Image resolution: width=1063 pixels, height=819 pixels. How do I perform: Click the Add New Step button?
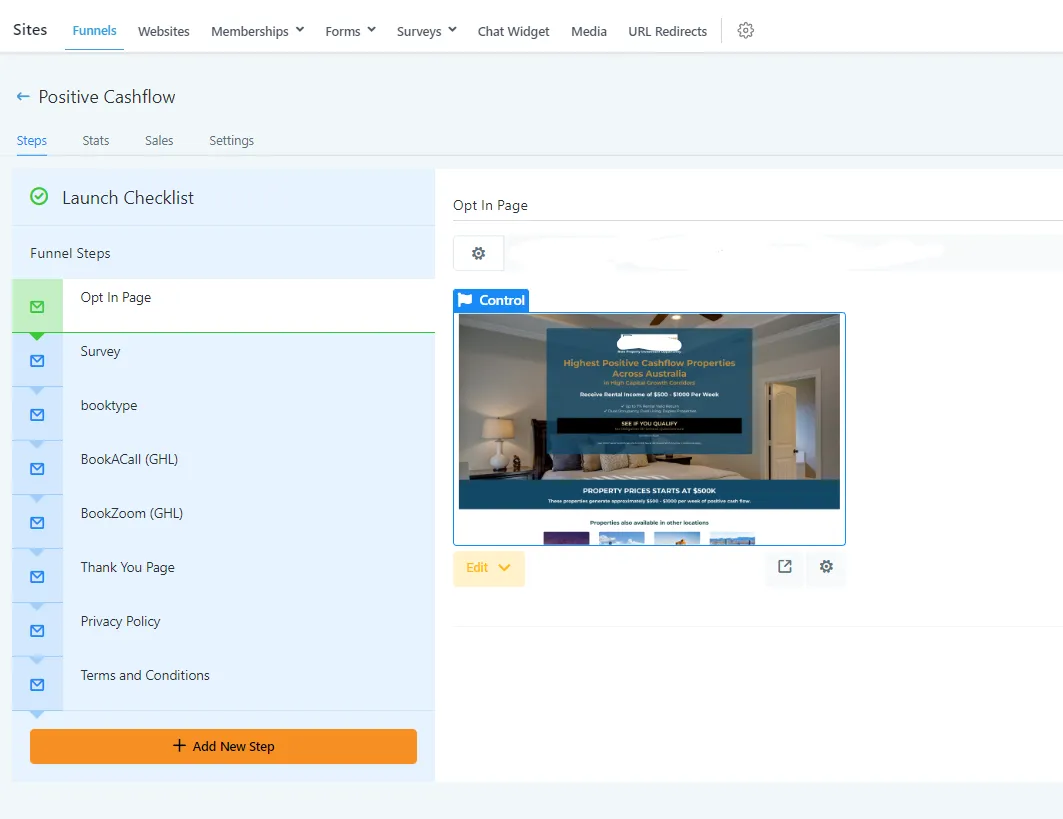(223, 746)
